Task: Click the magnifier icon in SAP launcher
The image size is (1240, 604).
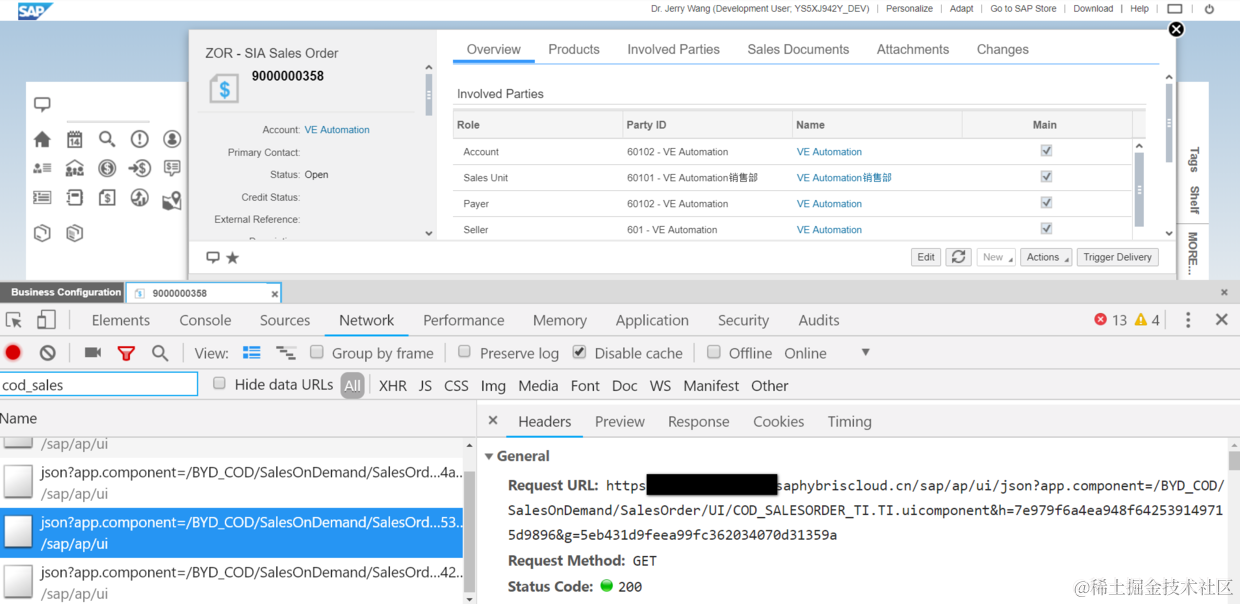Action: (x=107, y=139)
